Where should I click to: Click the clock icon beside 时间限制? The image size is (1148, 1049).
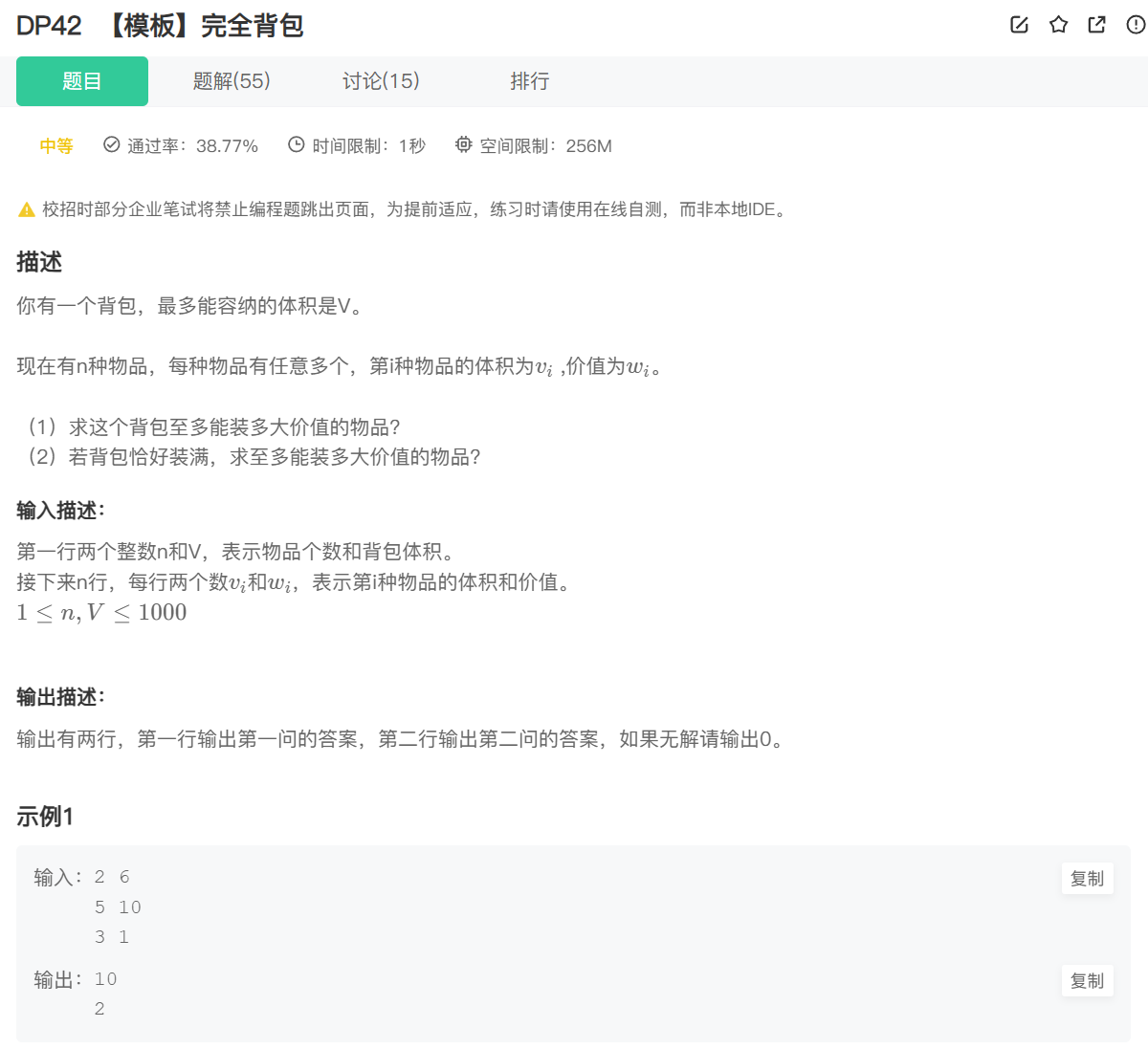click(295, 144)
